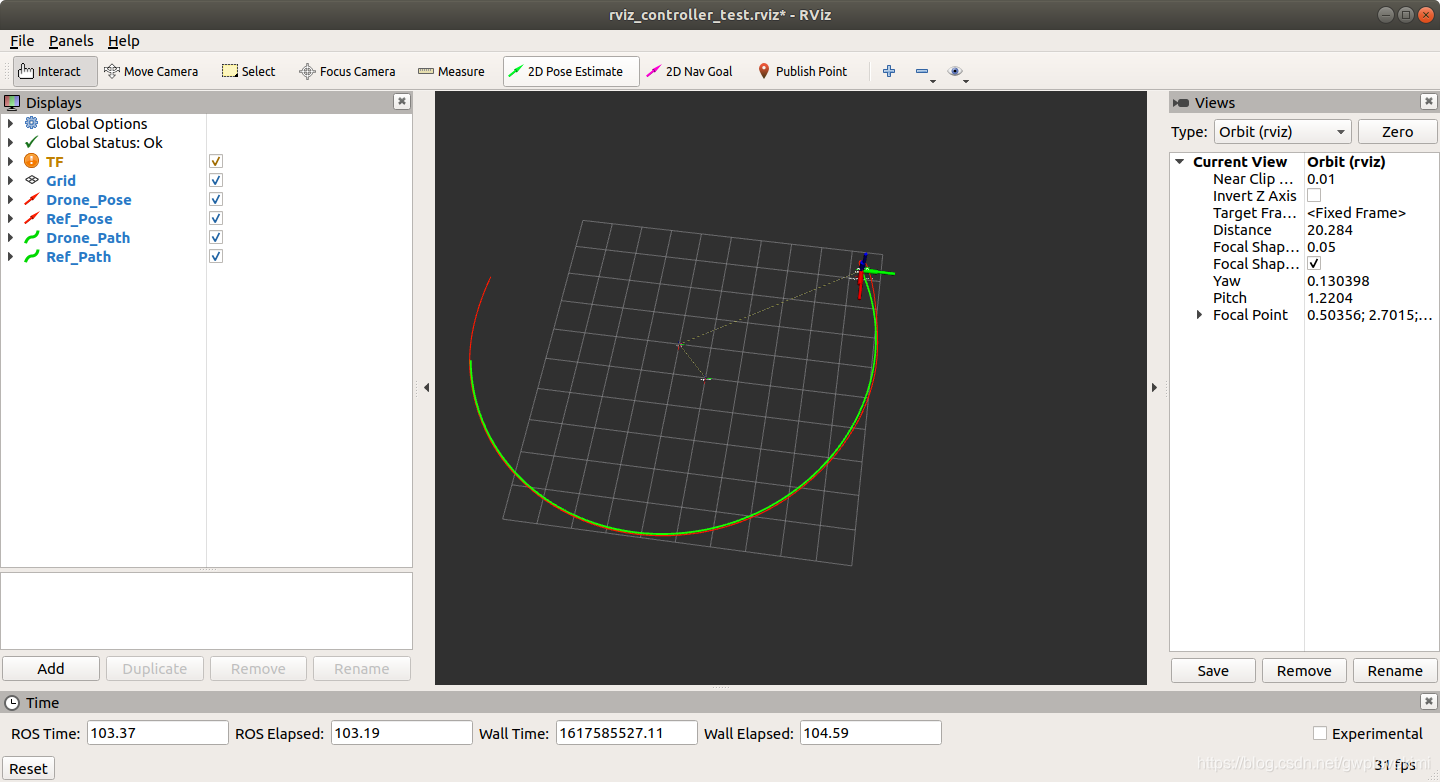This screenshot has height=782, width=1440.
Task: Enable the Experimental checkbox
Action: [x=1320, y=733]
